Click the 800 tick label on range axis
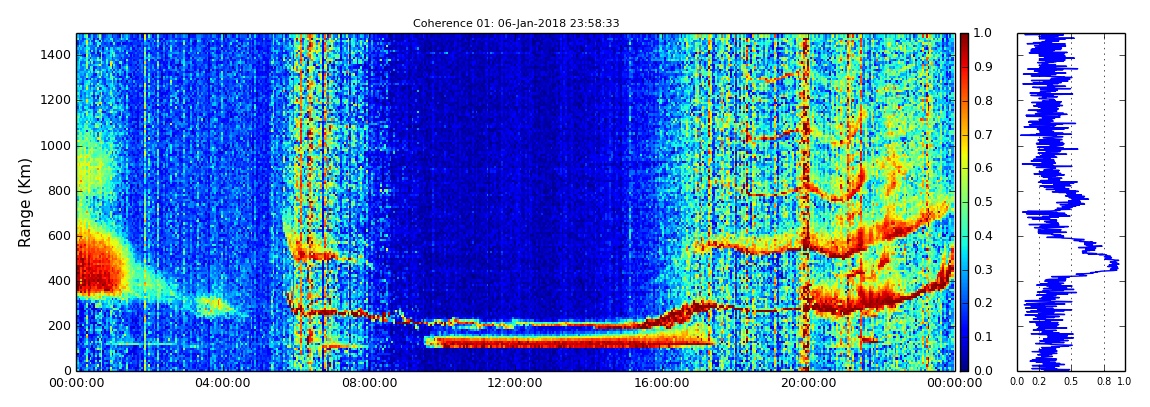 59,191
